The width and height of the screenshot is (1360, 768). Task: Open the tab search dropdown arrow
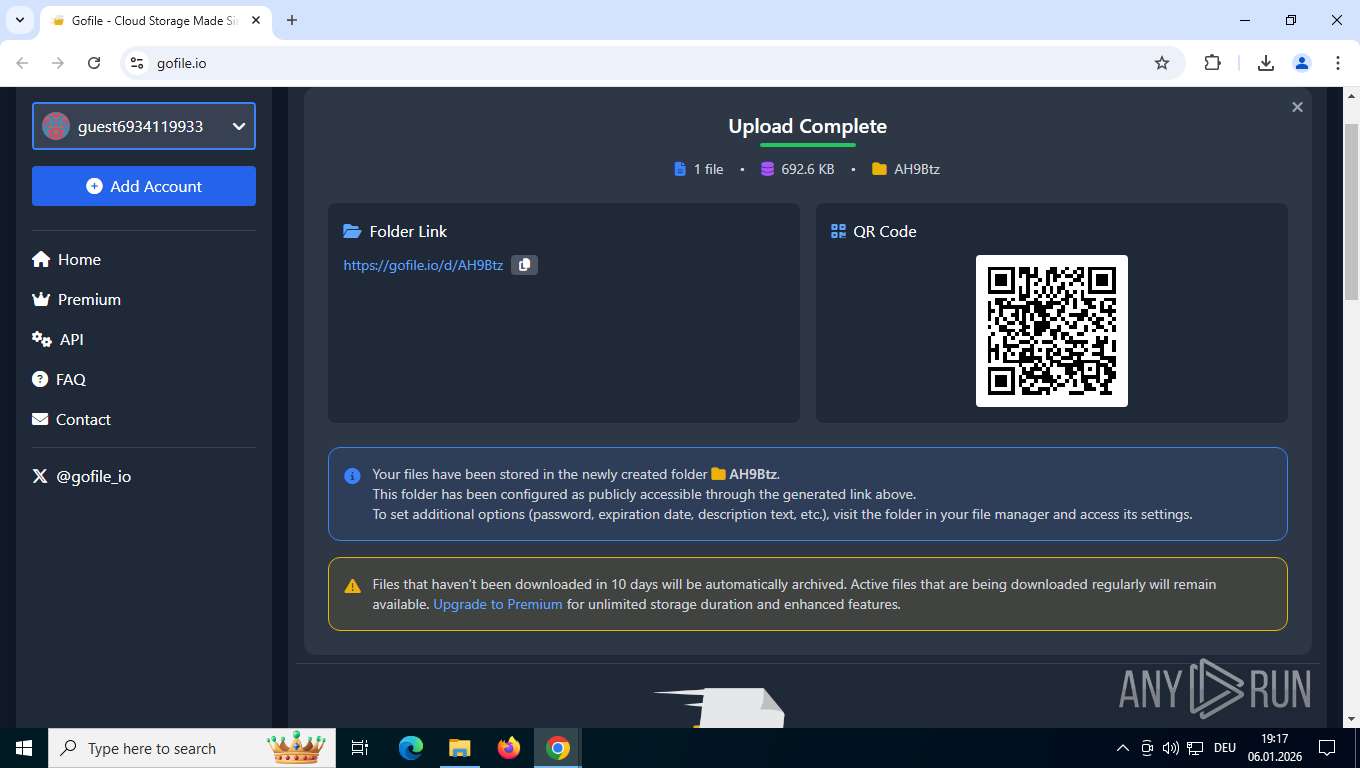pyautogui.click(x=19, y=20)
